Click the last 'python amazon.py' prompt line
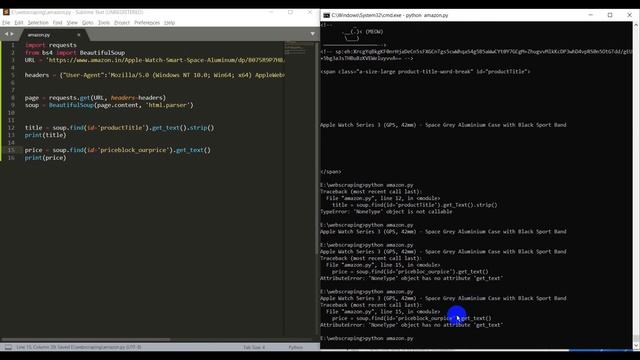This screenshot has width=640, height=360. point(367,338)
